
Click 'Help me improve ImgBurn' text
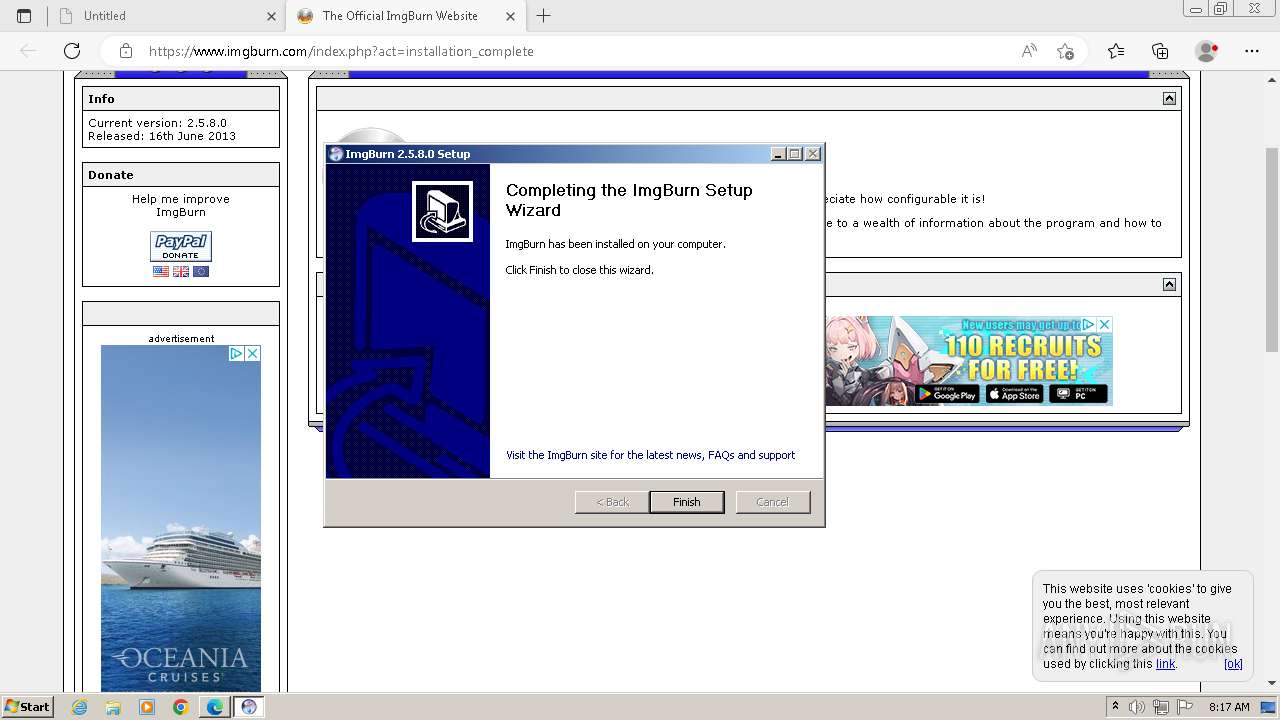tap(181, 205)
